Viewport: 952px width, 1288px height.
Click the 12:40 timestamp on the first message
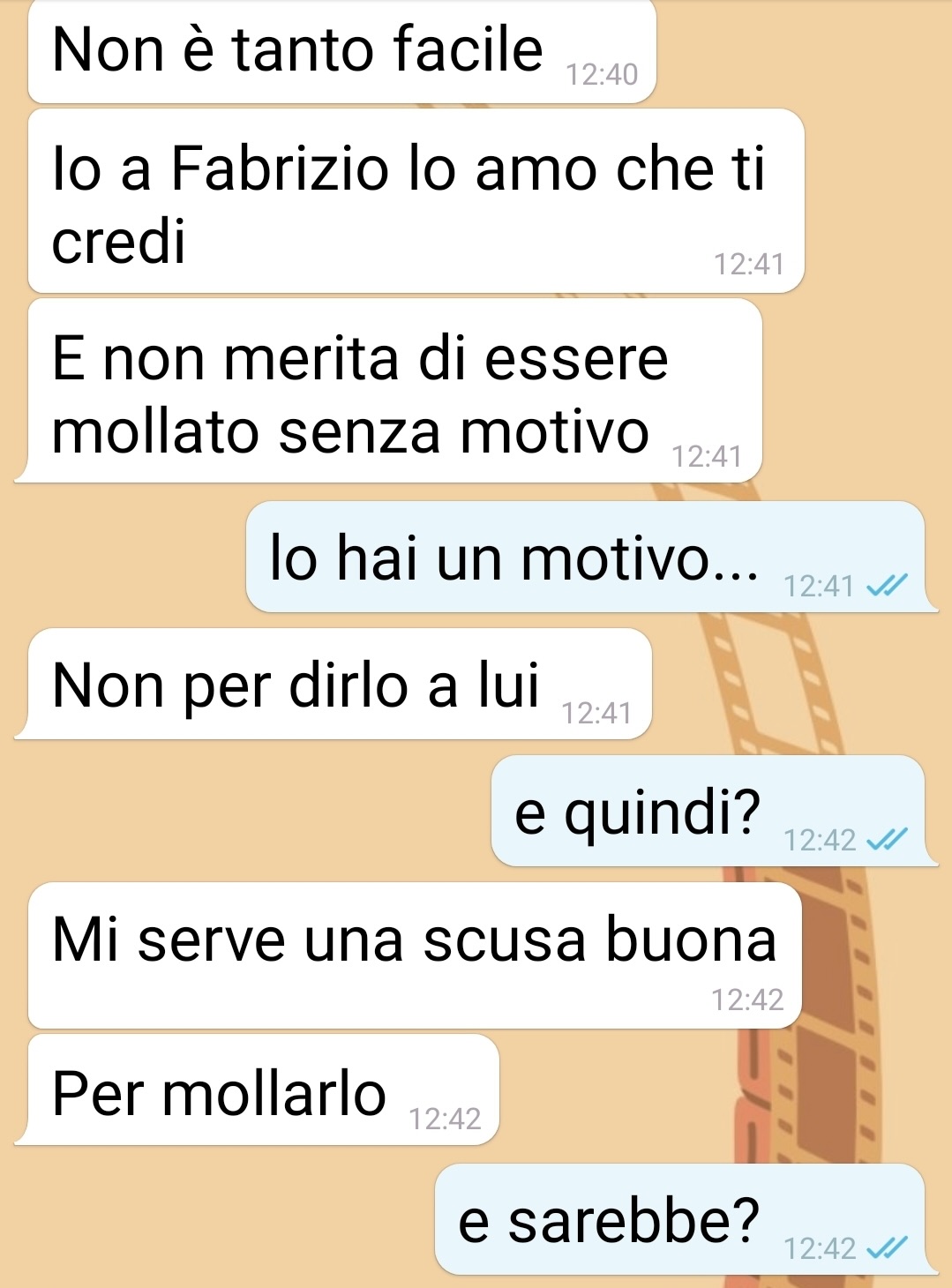[x=602, y=75]
